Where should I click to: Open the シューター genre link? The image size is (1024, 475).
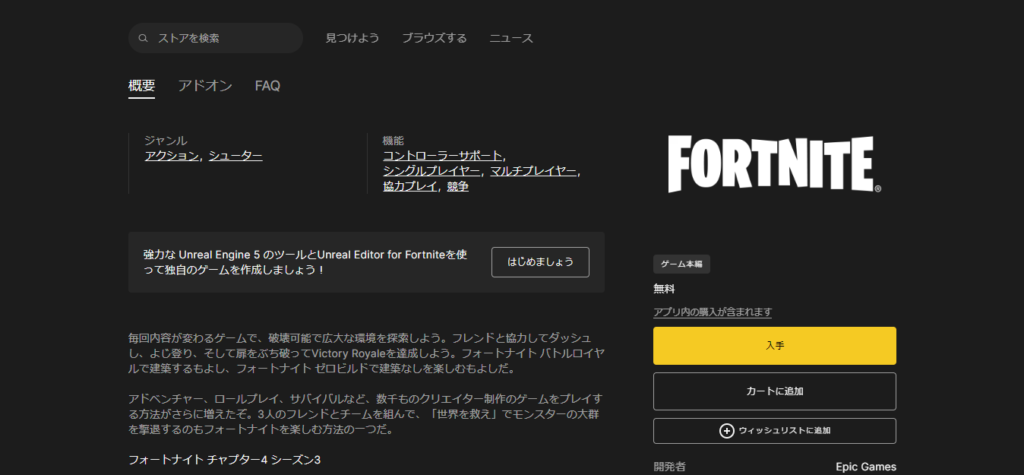point(236,156)
